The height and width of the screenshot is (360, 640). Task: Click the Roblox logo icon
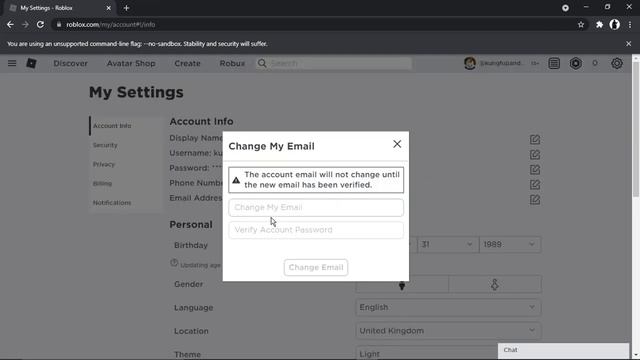(31, 63)
